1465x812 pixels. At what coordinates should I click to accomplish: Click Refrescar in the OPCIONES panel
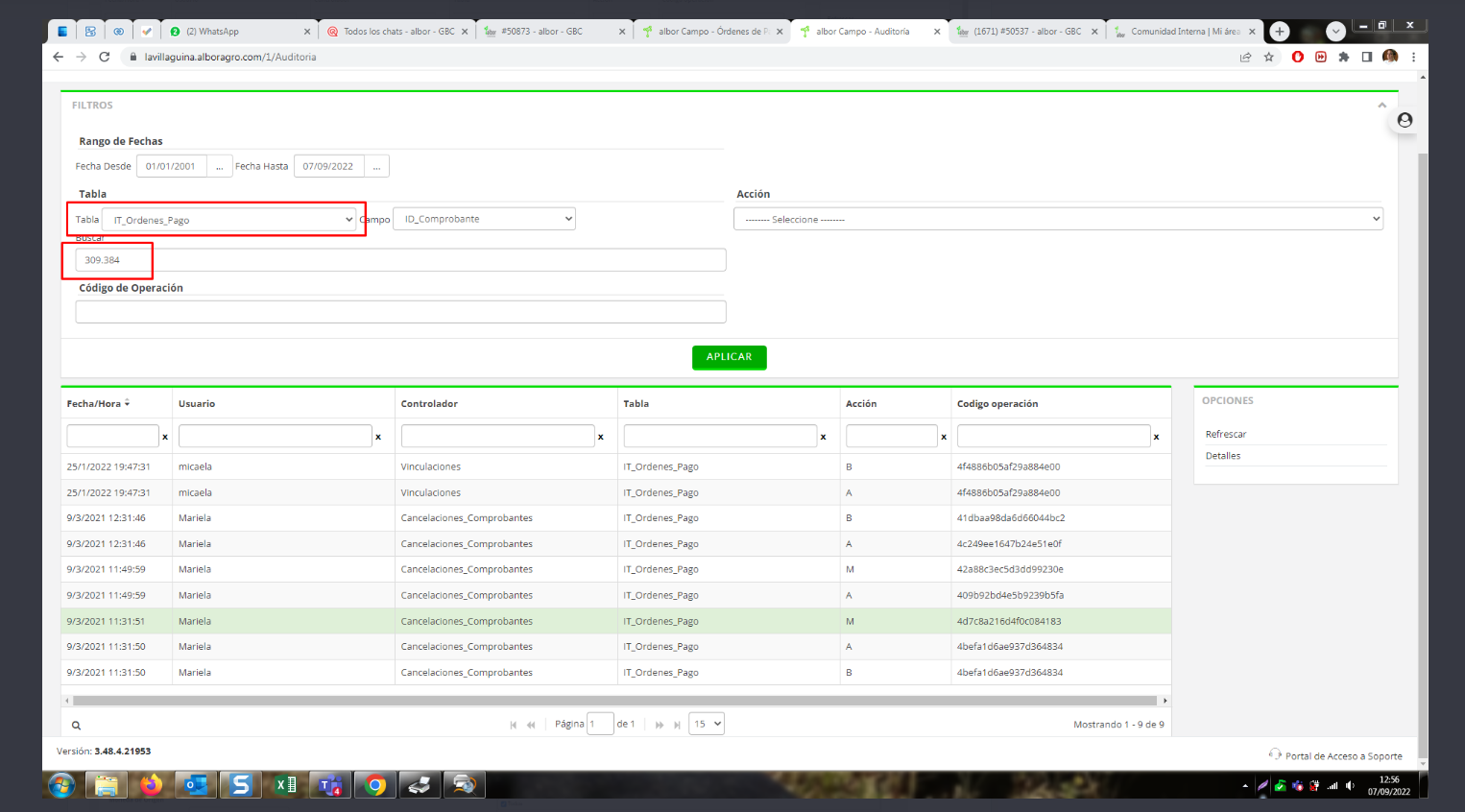tap(1226, 435)
